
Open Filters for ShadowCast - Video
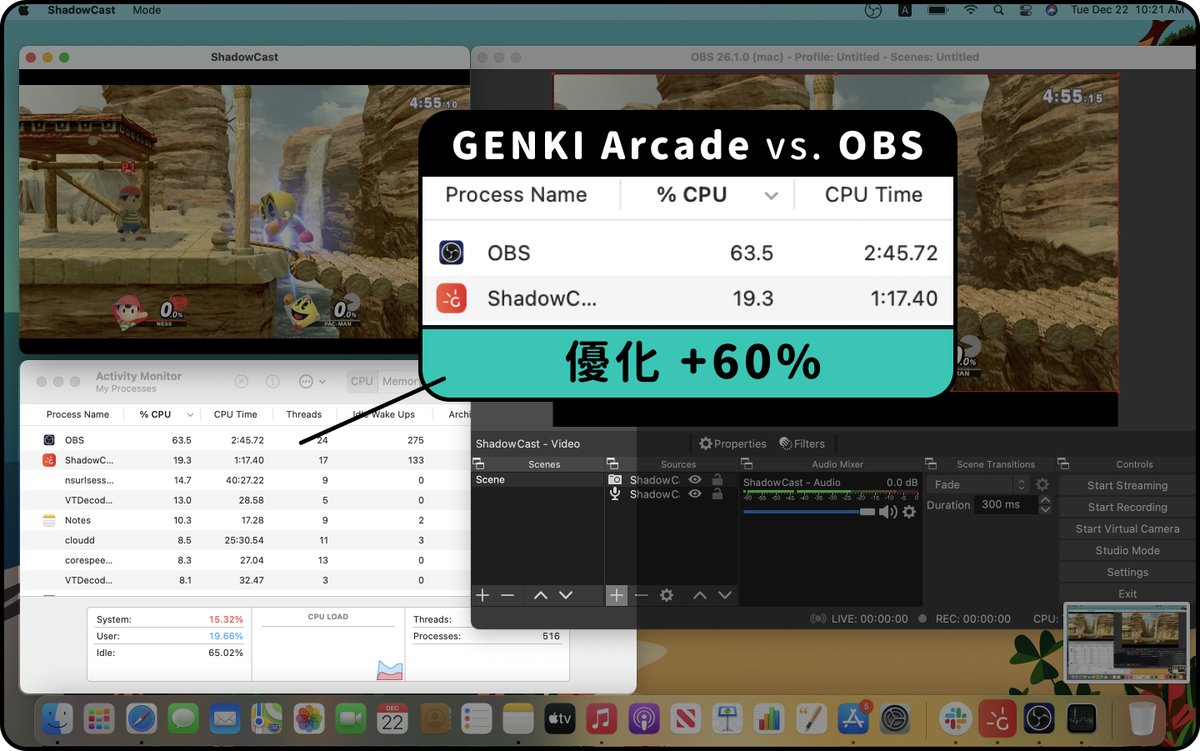point(802,444)
